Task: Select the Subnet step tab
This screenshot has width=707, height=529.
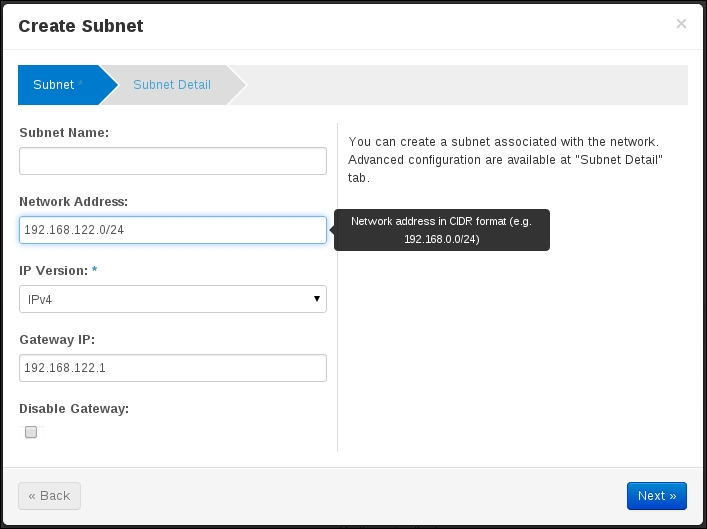Action: click(59, 85)
